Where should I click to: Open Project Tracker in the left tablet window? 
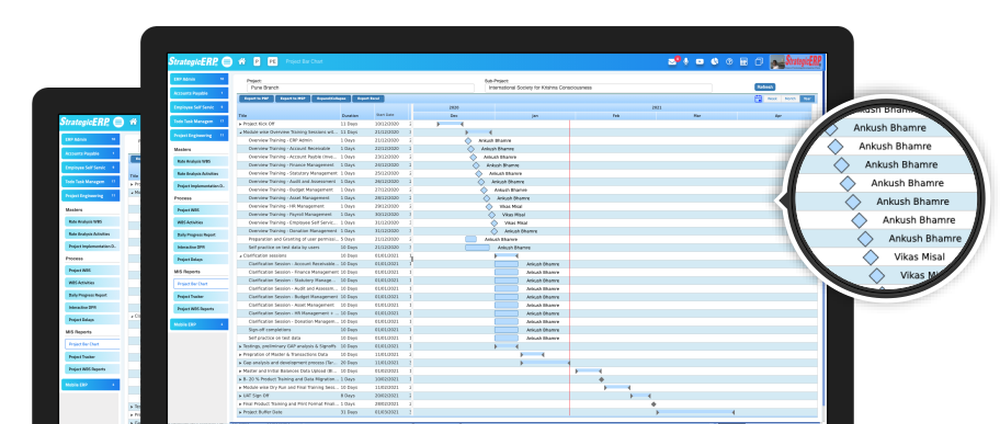tap(91, 357)
